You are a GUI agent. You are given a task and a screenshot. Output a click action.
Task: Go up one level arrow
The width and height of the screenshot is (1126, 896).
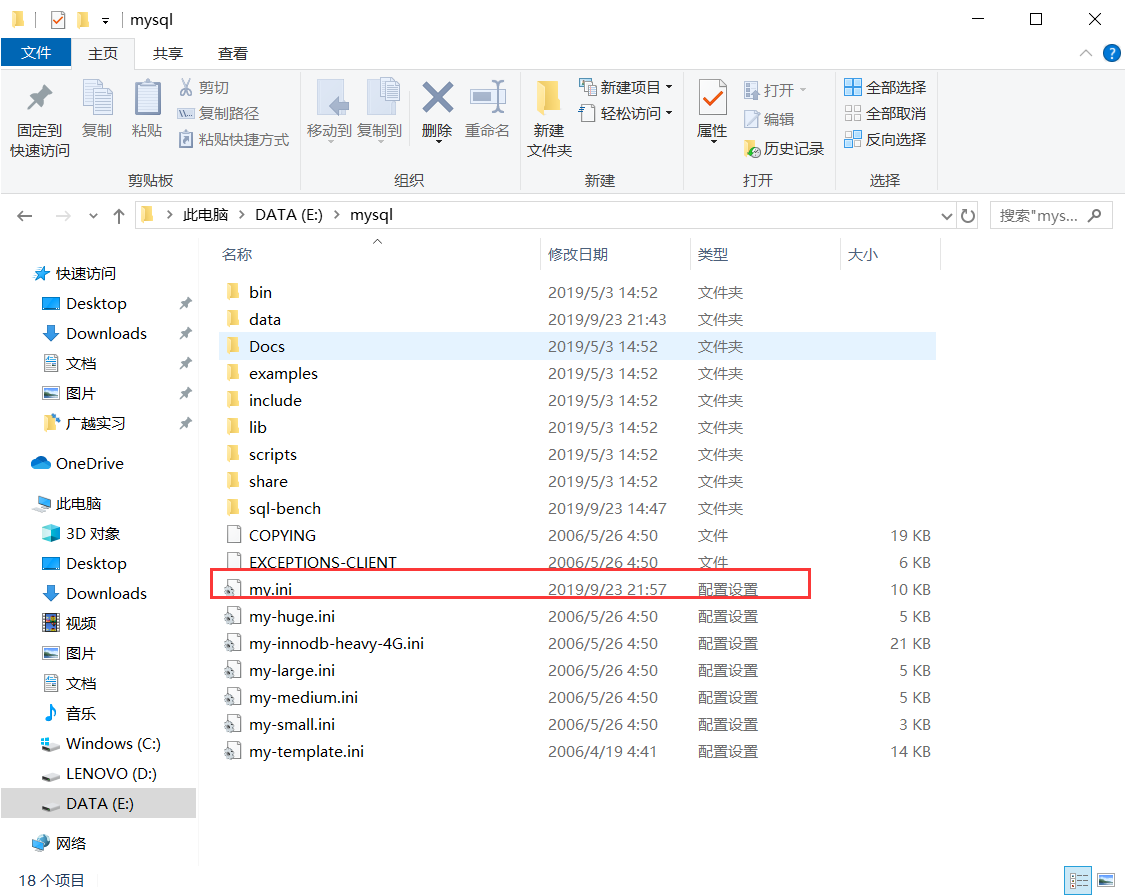click(118, 215)
